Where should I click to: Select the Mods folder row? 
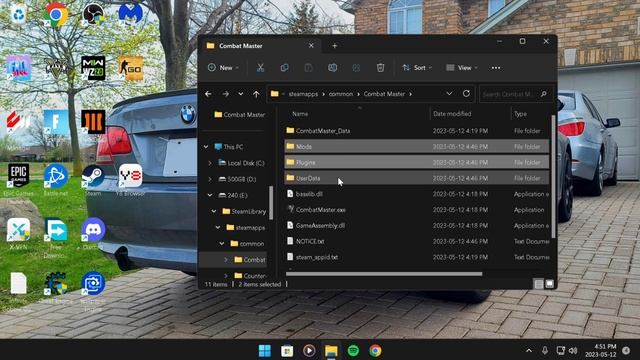tap(416, 147)
